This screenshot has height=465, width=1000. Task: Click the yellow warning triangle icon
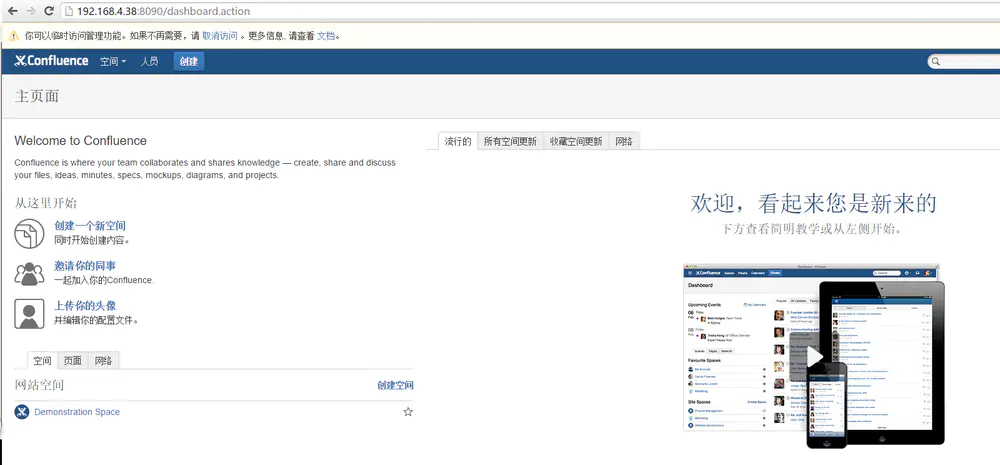tap(13, 36)
